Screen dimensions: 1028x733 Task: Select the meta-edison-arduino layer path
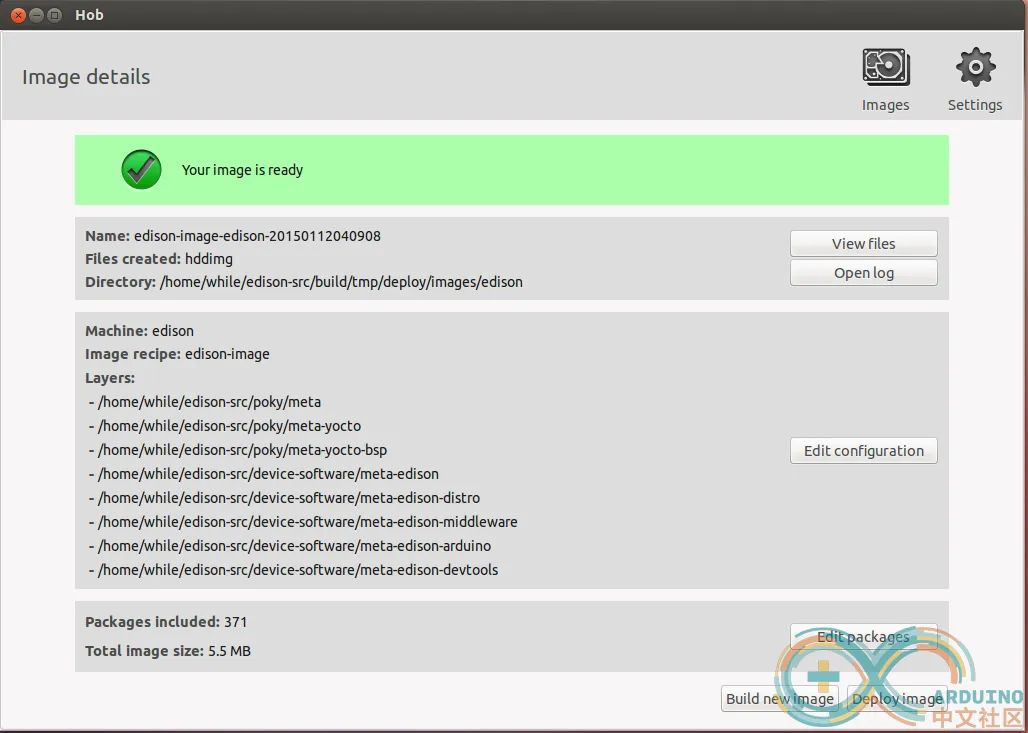coord(294,546)
